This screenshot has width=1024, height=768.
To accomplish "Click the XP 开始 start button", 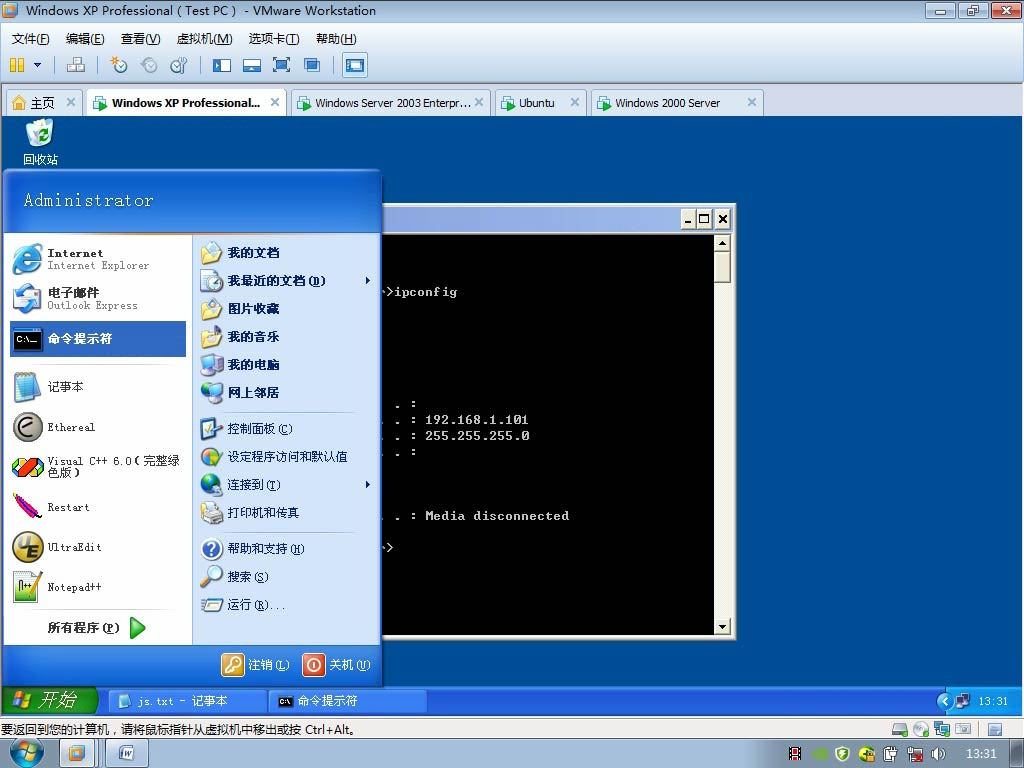I will pos(50,701).
